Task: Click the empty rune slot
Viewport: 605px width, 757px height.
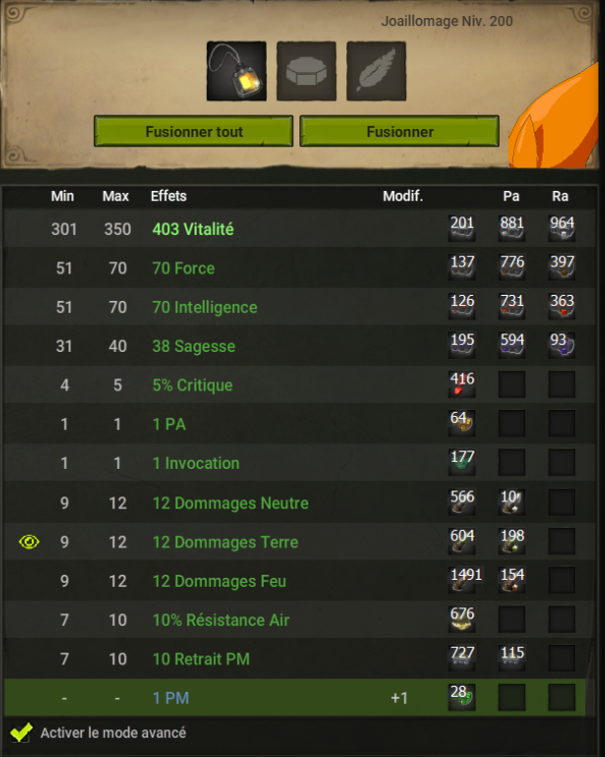Action: [x=306, y=71]
